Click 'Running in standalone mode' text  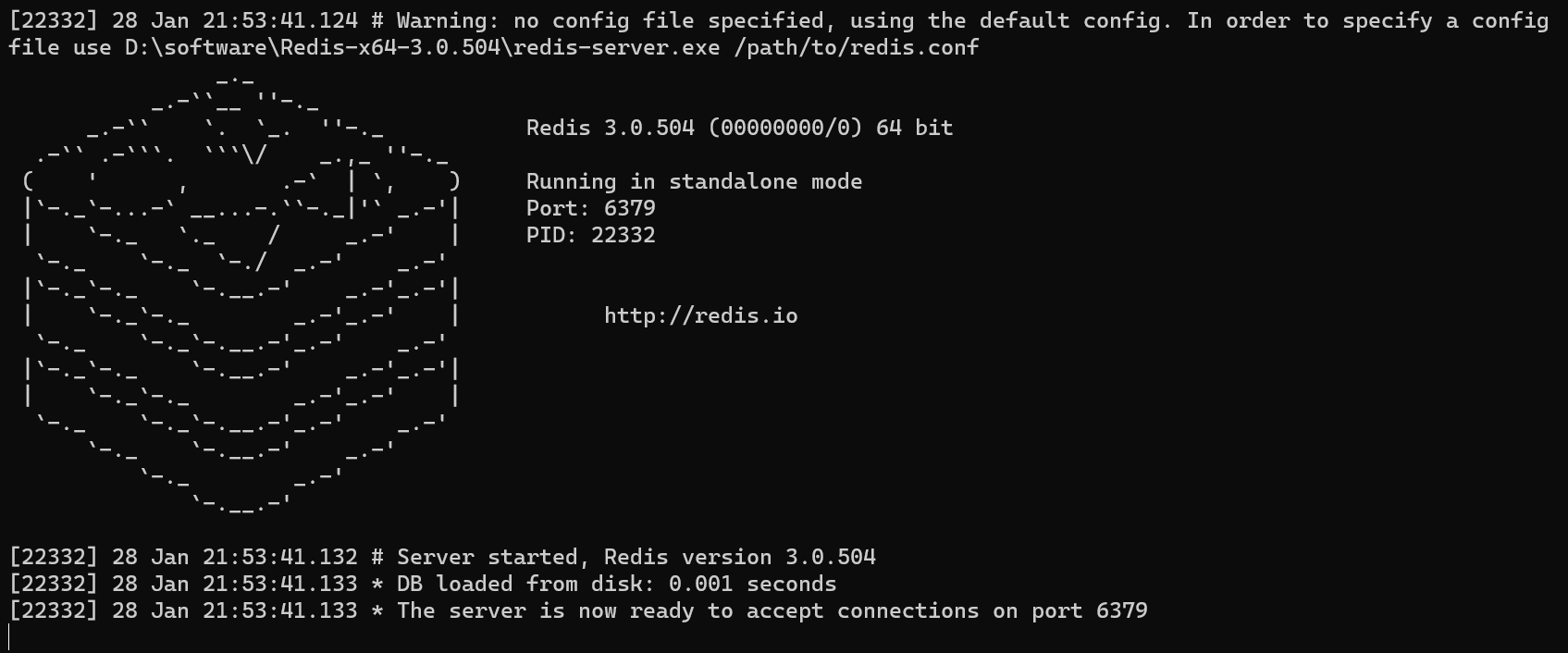point(694,181)
